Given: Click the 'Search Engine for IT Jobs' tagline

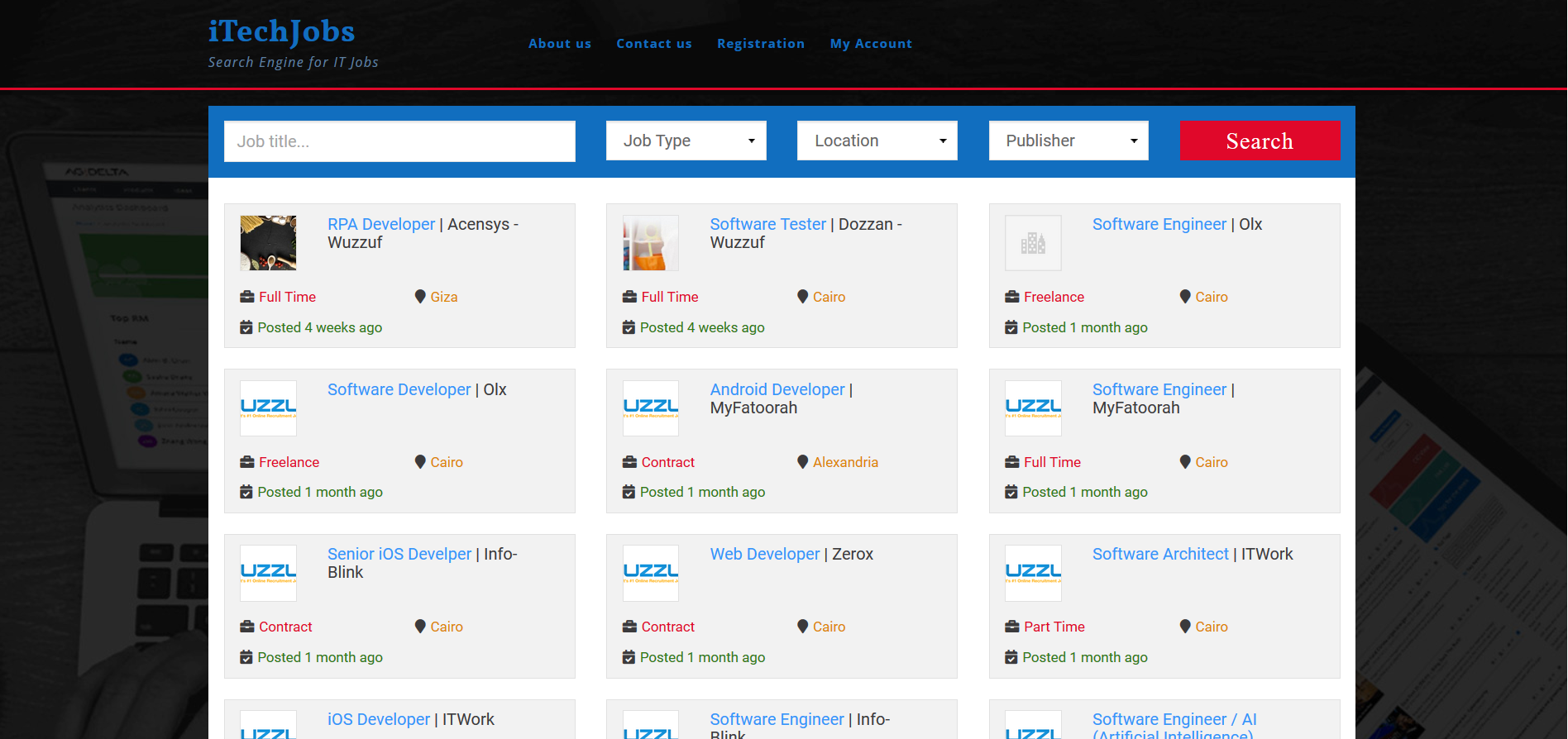Looking at the screenshot, I should [x=294, y=62].
